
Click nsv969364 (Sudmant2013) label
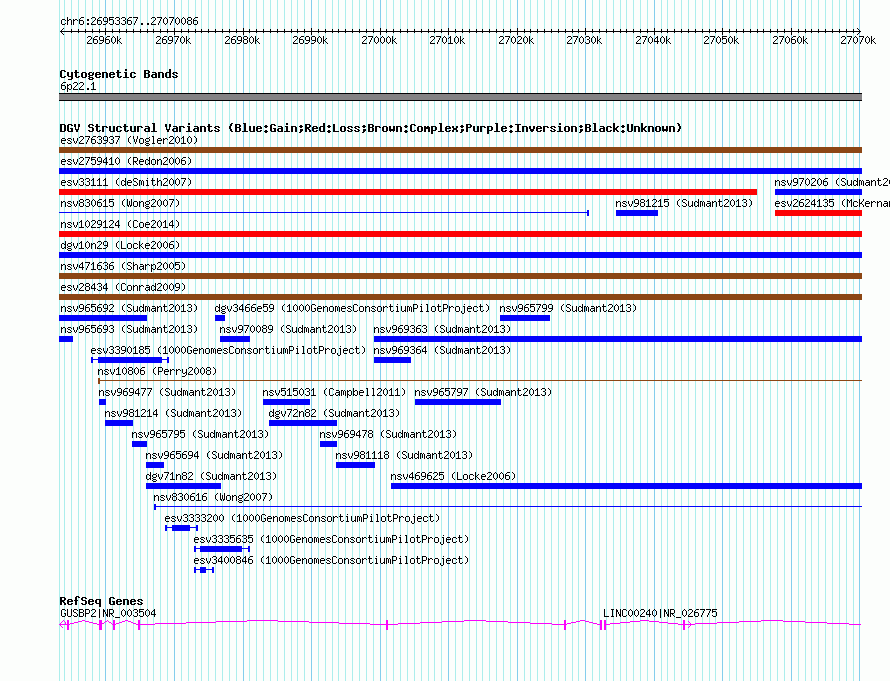pyautogui.click(x=442, y=350)
